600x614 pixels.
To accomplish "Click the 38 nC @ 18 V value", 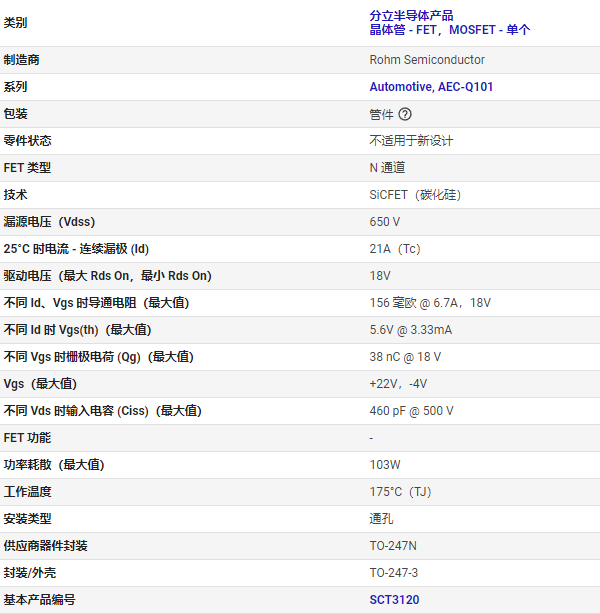I will 405,357.
